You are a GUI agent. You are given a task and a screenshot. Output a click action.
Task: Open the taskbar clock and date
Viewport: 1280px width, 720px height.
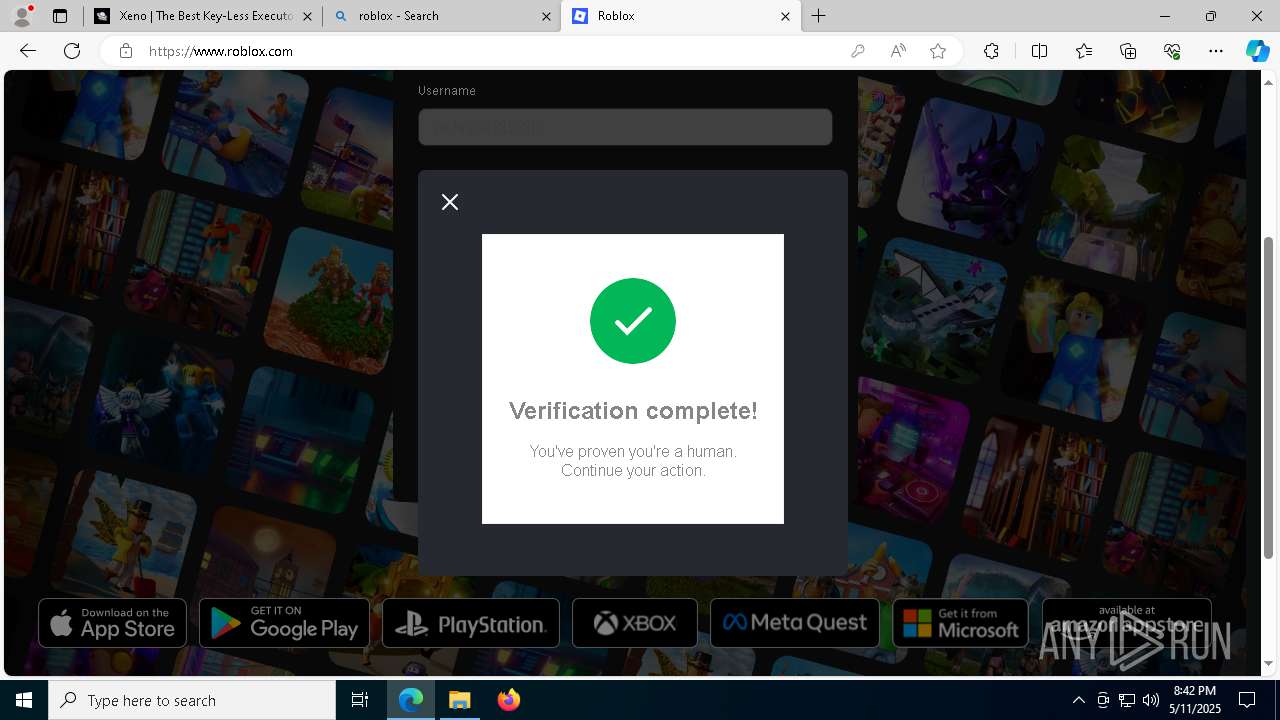click(1194, 700)
